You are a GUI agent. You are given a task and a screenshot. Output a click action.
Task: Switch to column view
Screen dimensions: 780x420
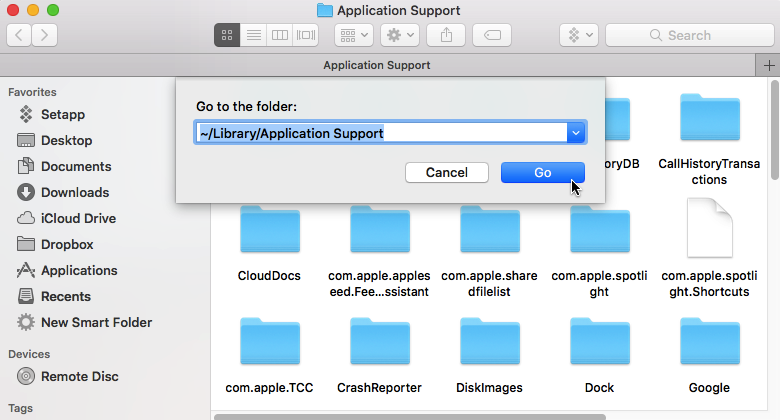click(280, 35)
